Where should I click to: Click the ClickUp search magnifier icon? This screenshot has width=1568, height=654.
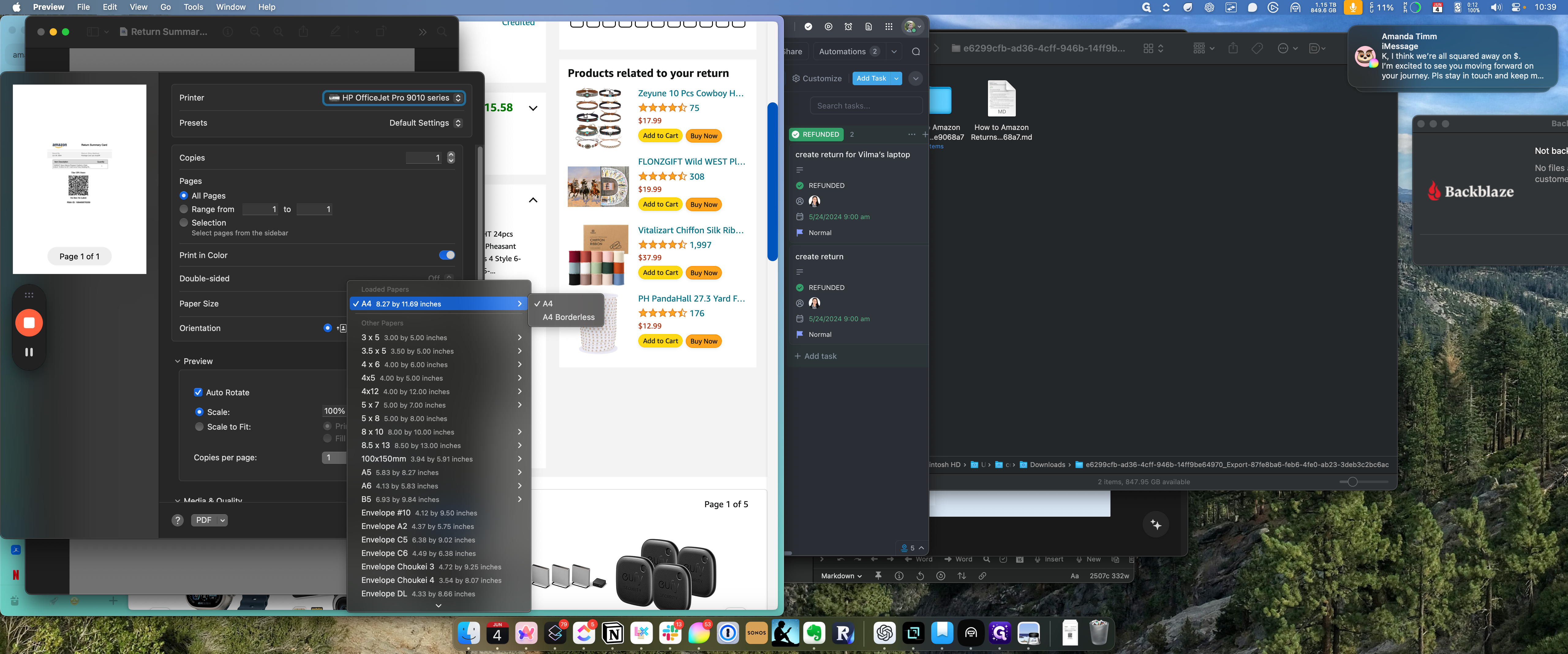coord(915,52)
